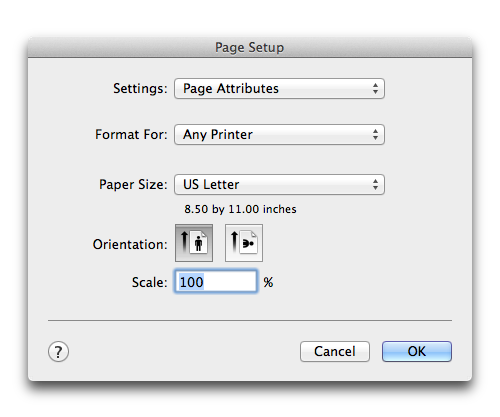Expand the US Letter paper size dropdown
500x417 pixels.
click(x=279, y=185)
